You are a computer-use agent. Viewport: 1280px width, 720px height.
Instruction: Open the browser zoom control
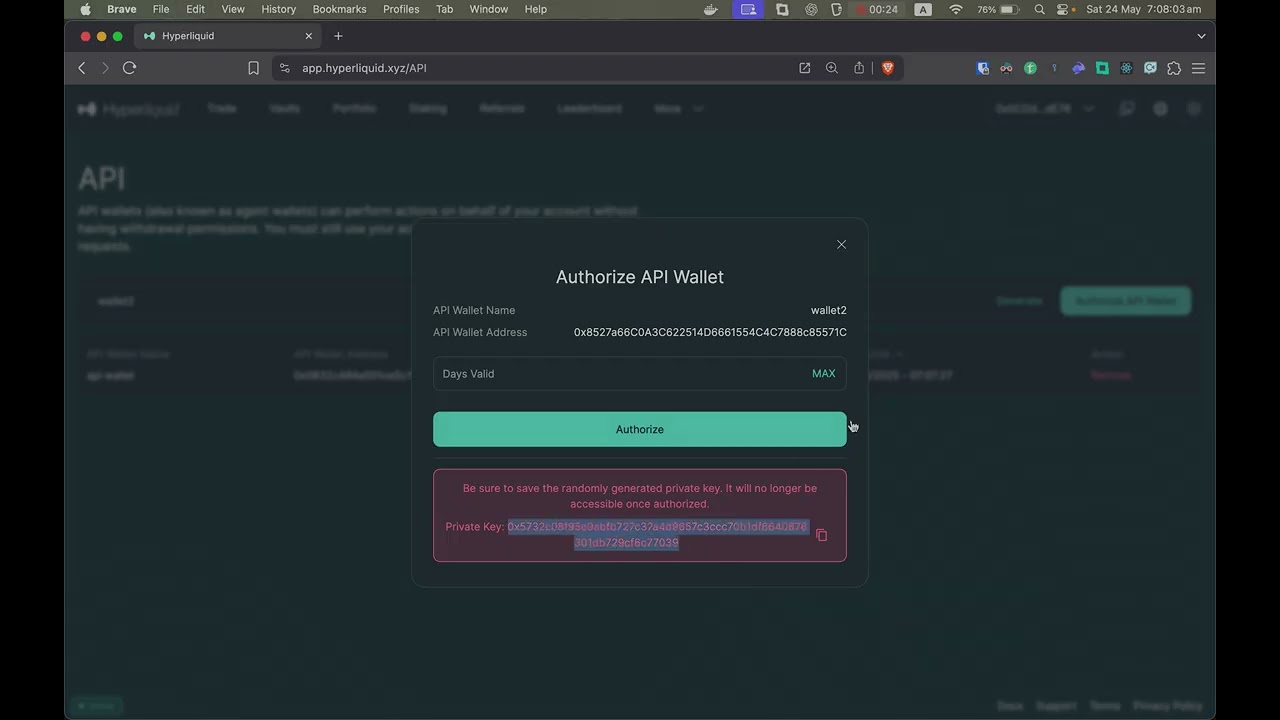coord(831,68)
